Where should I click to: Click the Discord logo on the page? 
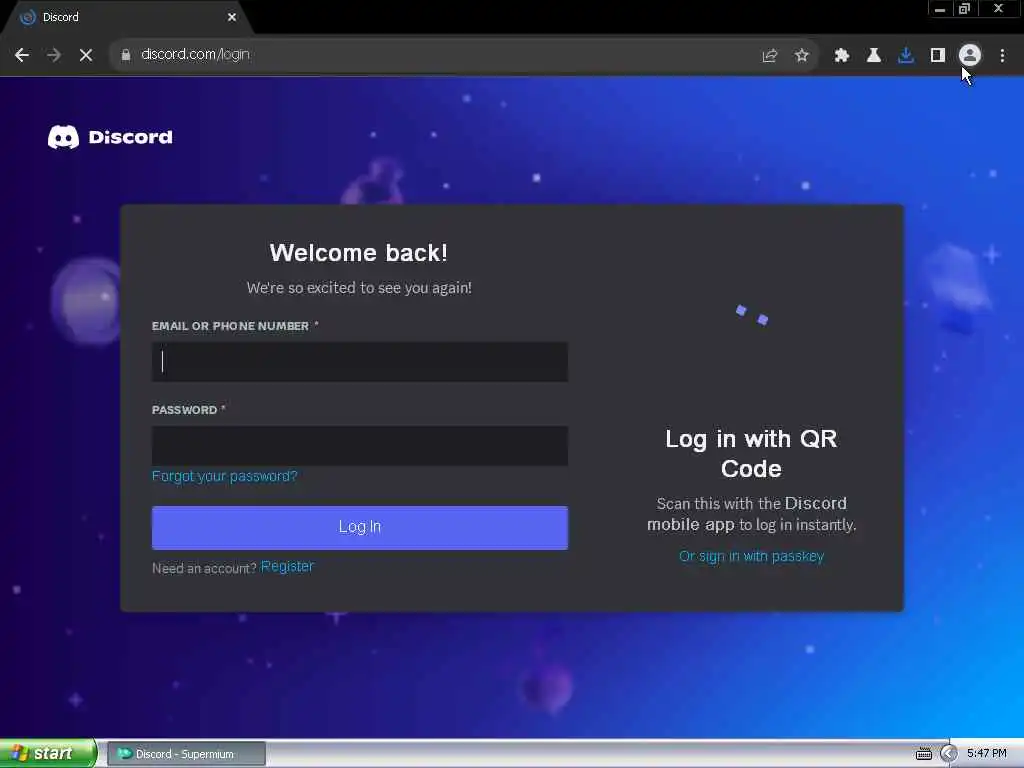(x=110, y=137)
